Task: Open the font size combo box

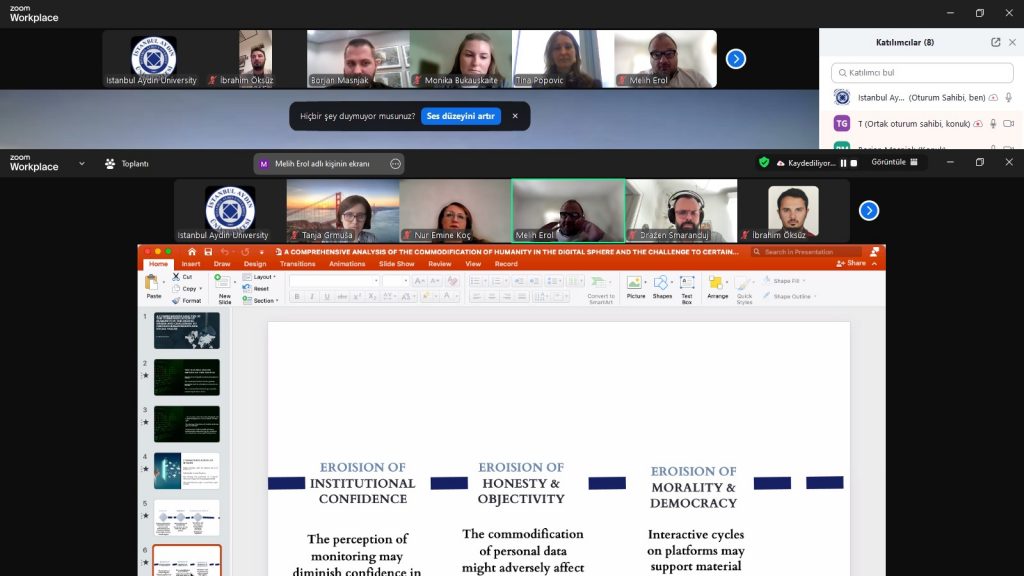Action: click(x=396, y=281)
